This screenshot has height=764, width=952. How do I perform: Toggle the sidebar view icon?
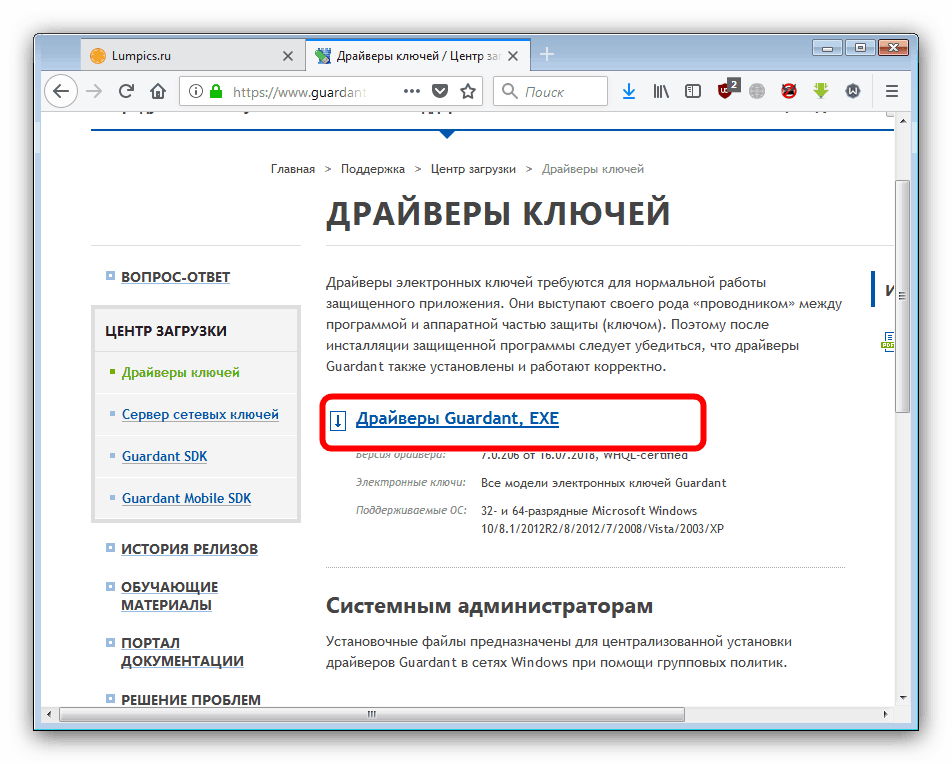pyautogui.click(x=692, y=92)
